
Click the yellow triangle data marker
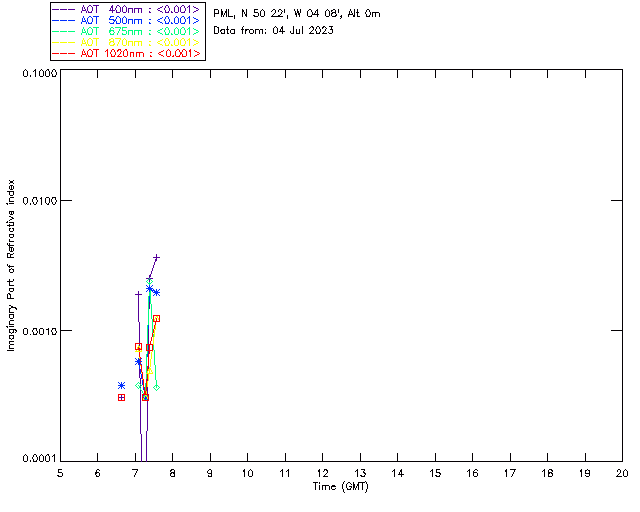click(x=149, y=371)
